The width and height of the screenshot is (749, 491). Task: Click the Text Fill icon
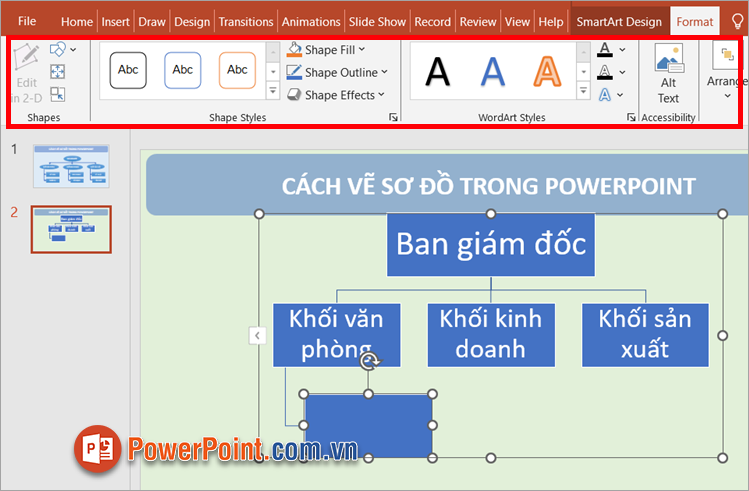(605, 49)
